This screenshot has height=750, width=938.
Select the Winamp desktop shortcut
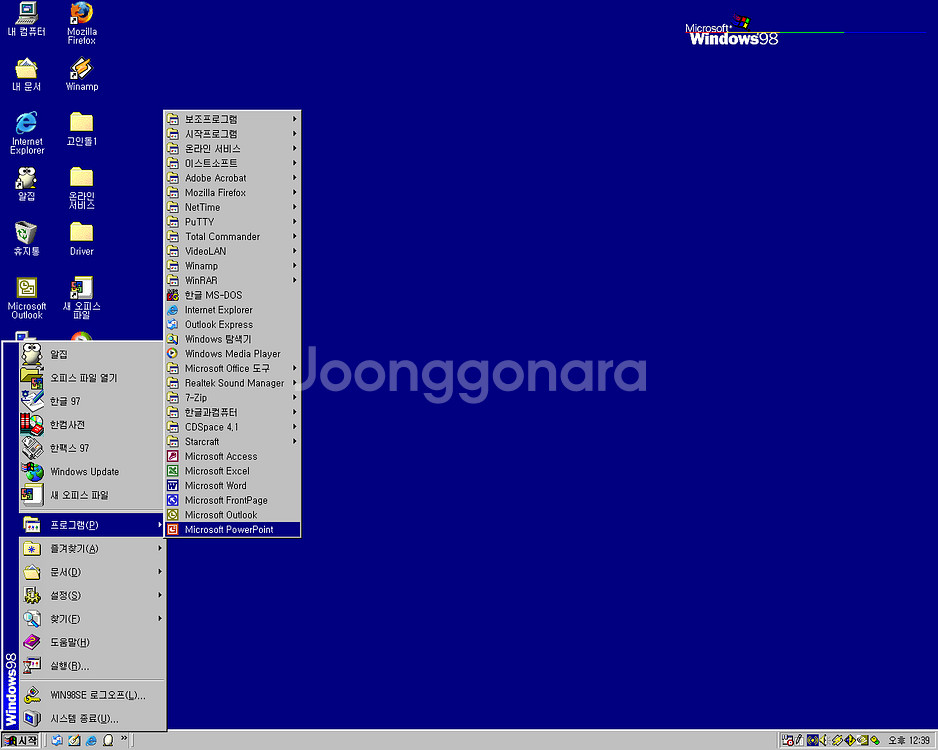coord(82,74)
